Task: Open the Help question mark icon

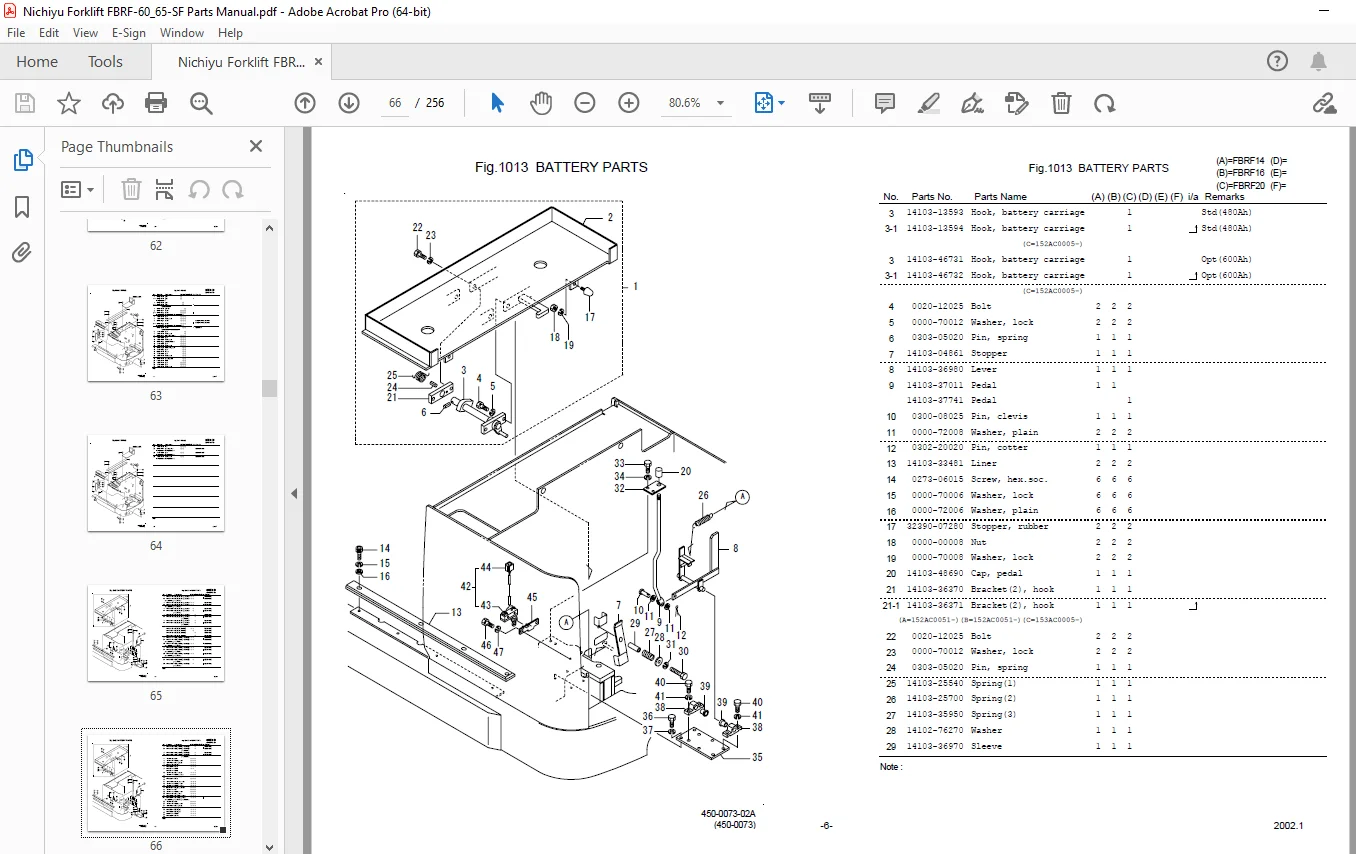Action: point(1277,61)
